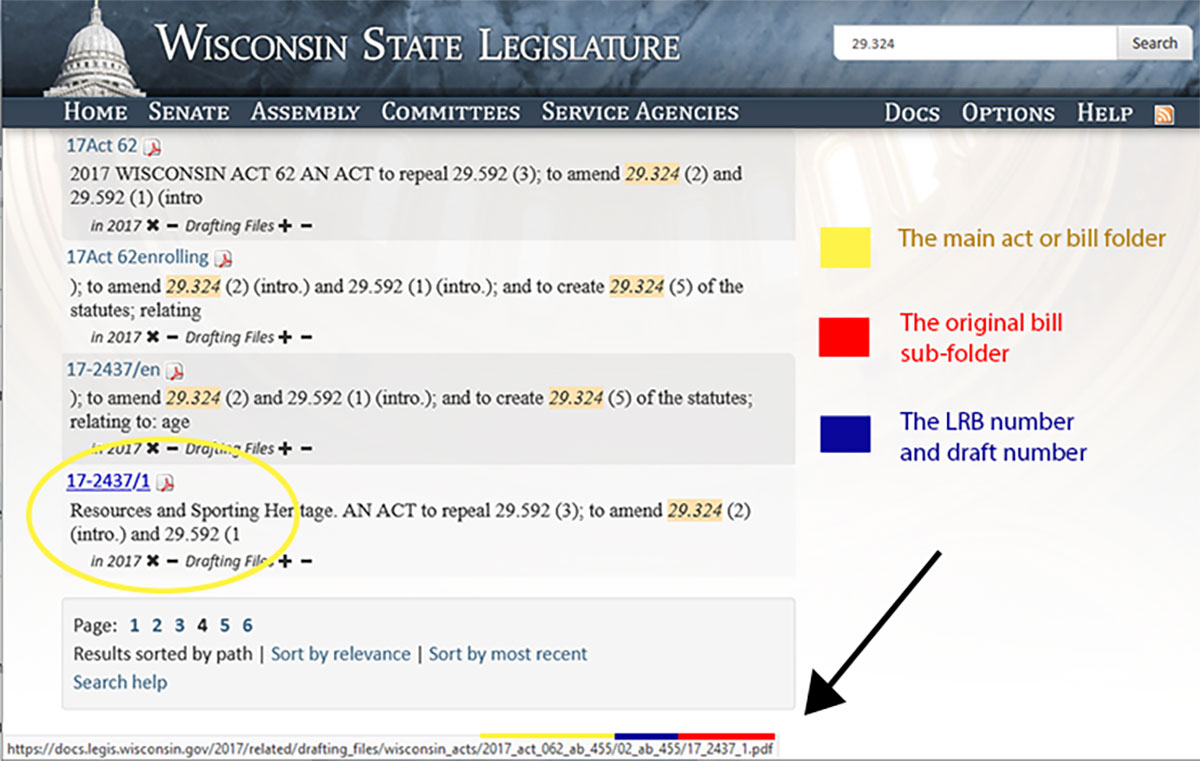Open PDF icon next to 17Act 62

pos(152,147)
